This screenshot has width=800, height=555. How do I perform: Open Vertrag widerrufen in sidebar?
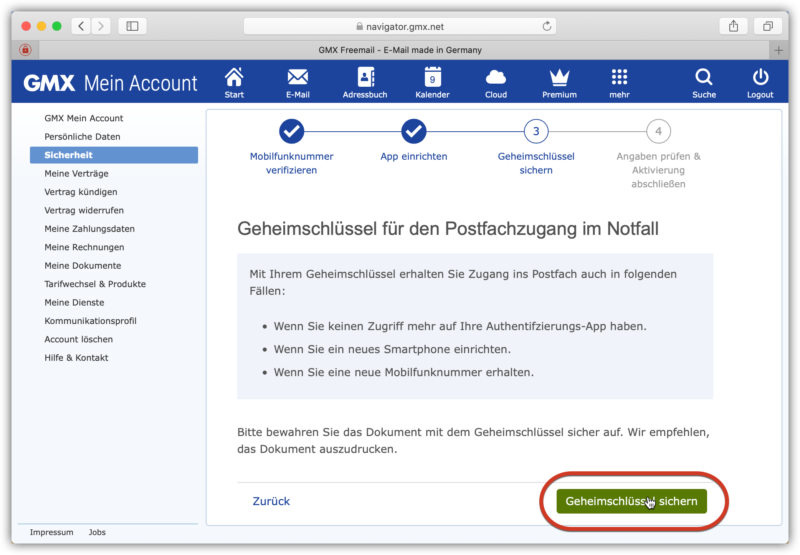(x=84, y=210)
